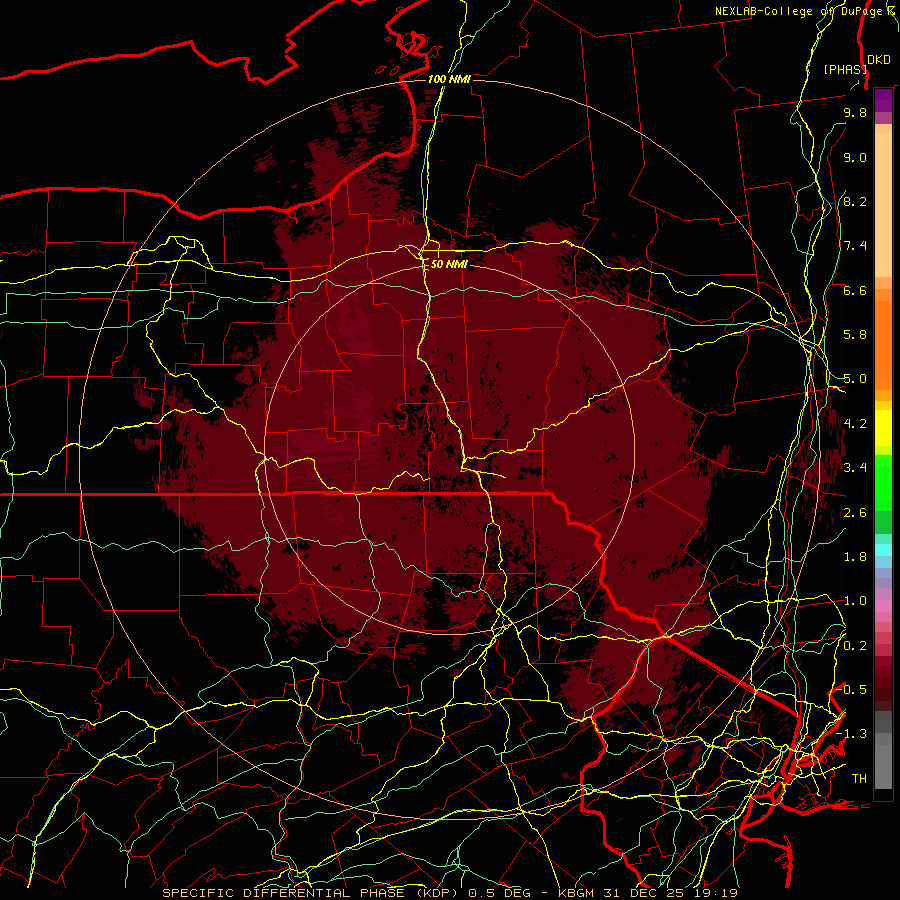The image size is (900, 900).
Task: Click the 5.8 value on color scale
Action: point(855,335)
